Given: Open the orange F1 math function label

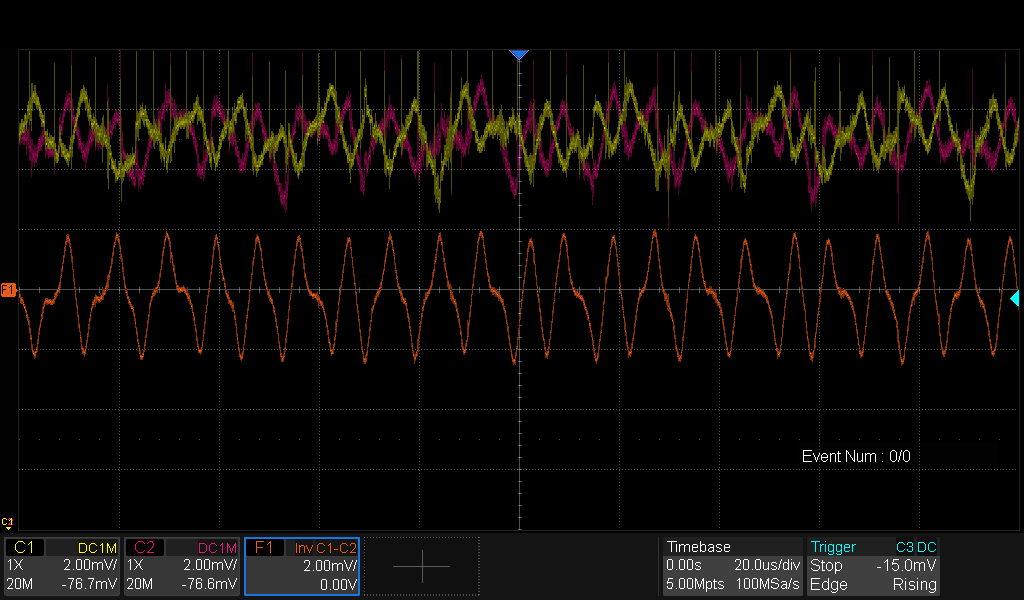Looking at the screenshot, I should point(264,548).
